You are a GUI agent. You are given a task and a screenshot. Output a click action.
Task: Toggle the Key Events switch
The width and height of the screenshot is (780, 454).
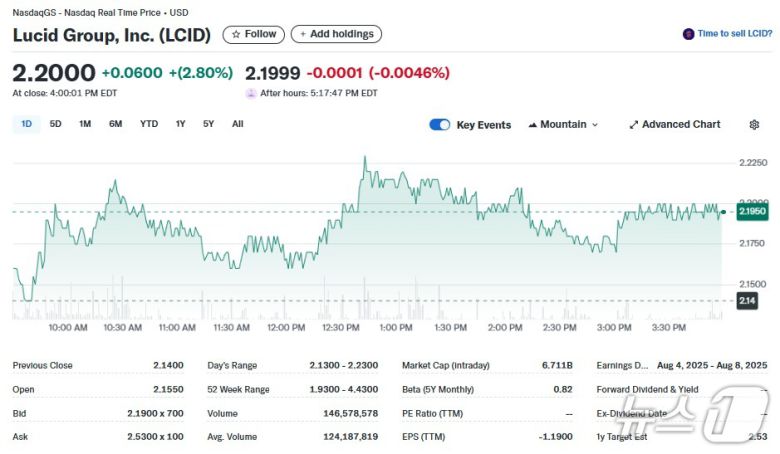point(439,125)
